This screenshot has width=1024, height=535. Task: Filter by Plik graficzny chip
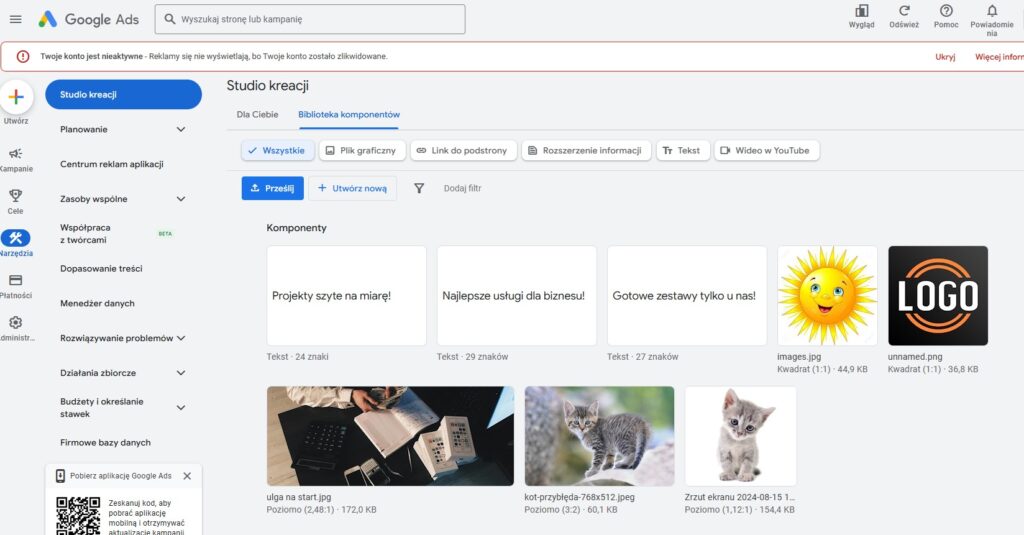point(362,150)
